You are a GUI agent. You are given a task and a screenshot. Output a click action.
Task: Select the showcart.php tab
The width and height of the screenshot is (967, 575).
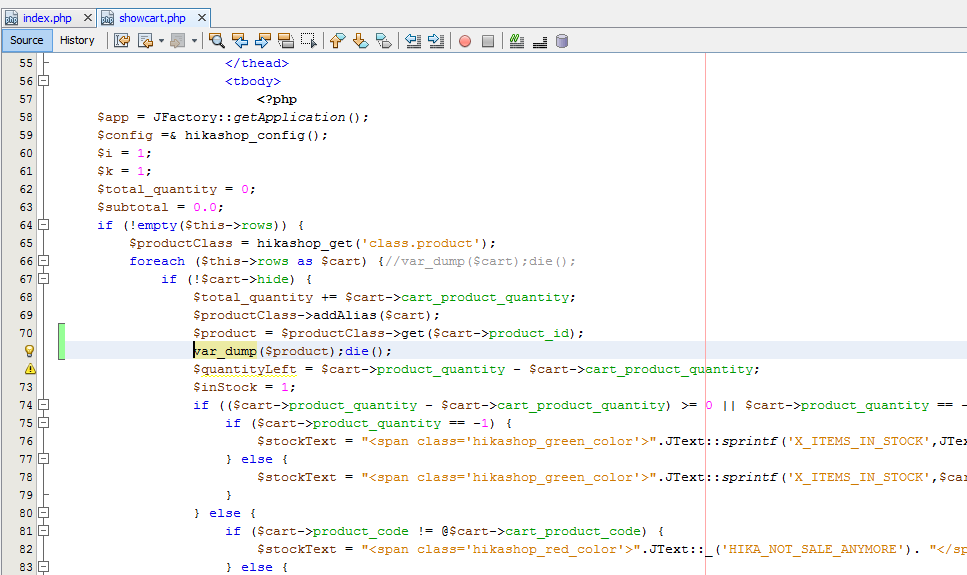pyautogui.click(x=152, y=18)
